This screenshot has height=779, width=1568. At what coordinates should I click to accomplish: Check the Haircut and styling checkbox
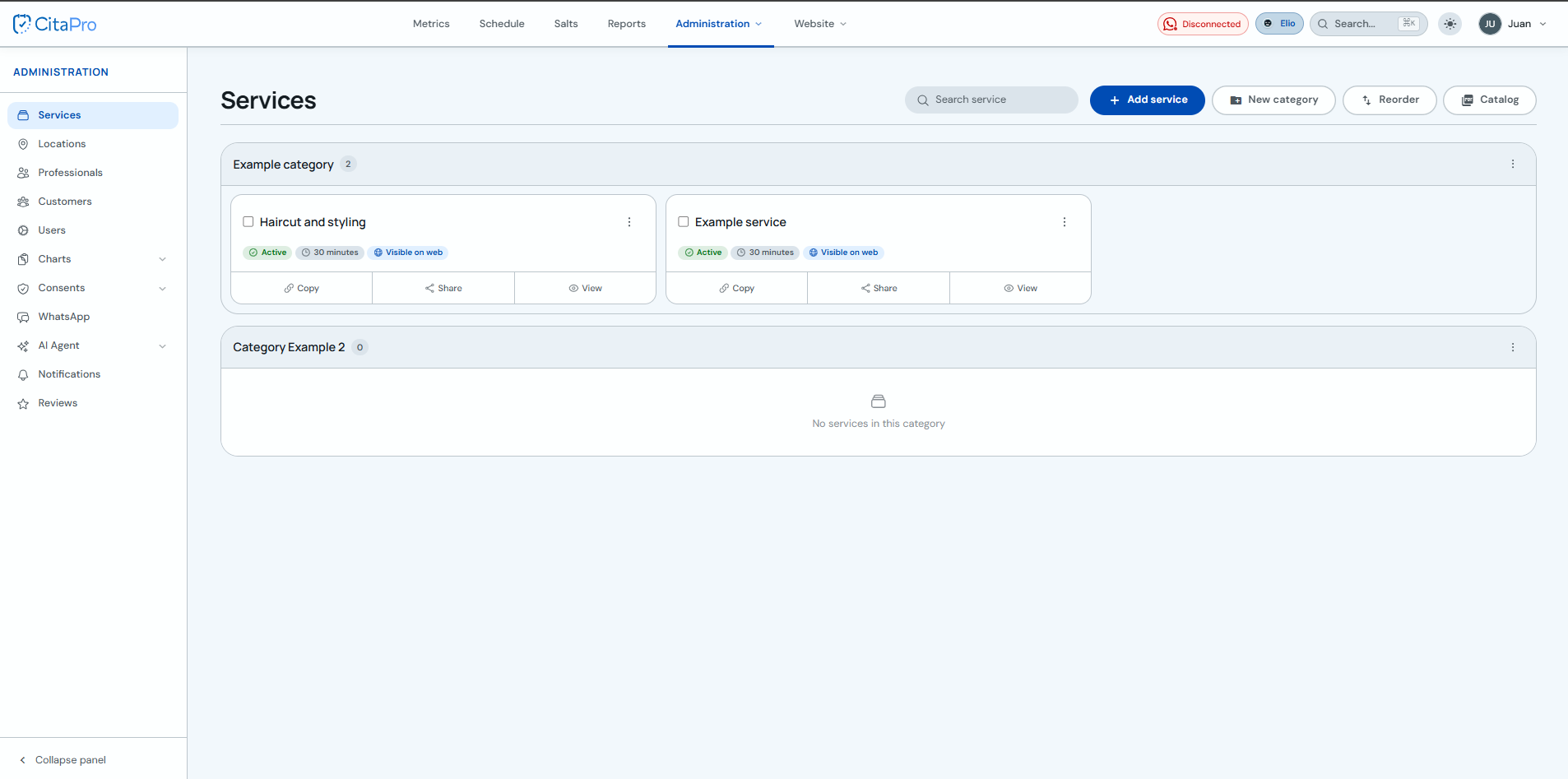tap(248, 221)
